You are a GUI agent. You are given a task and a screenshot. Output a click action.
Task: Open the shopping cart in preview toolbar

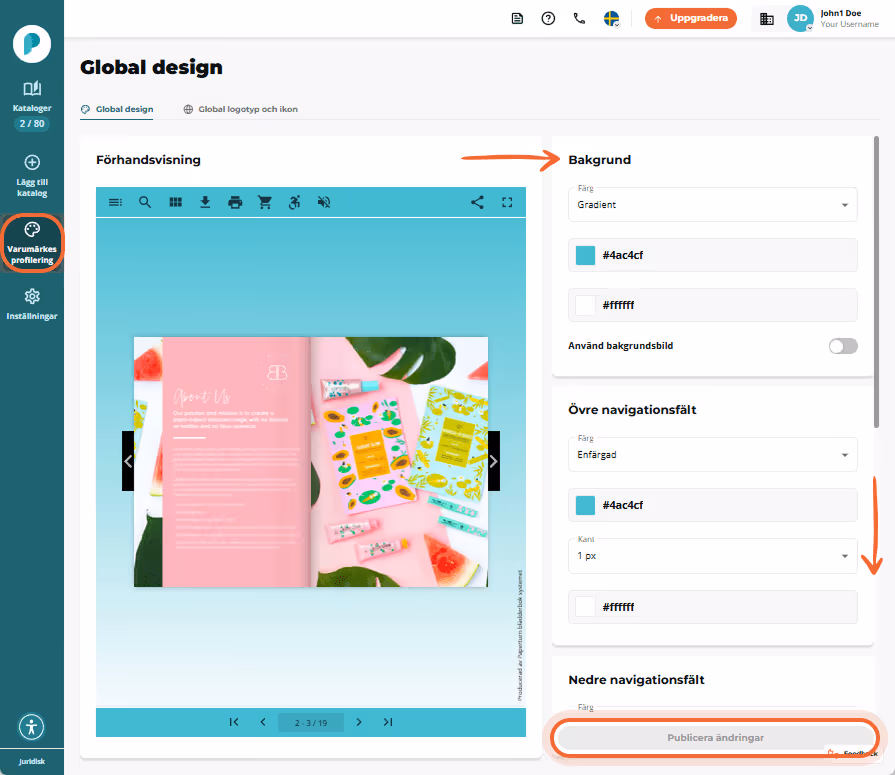pyautogui.click(x=265, y=202)
